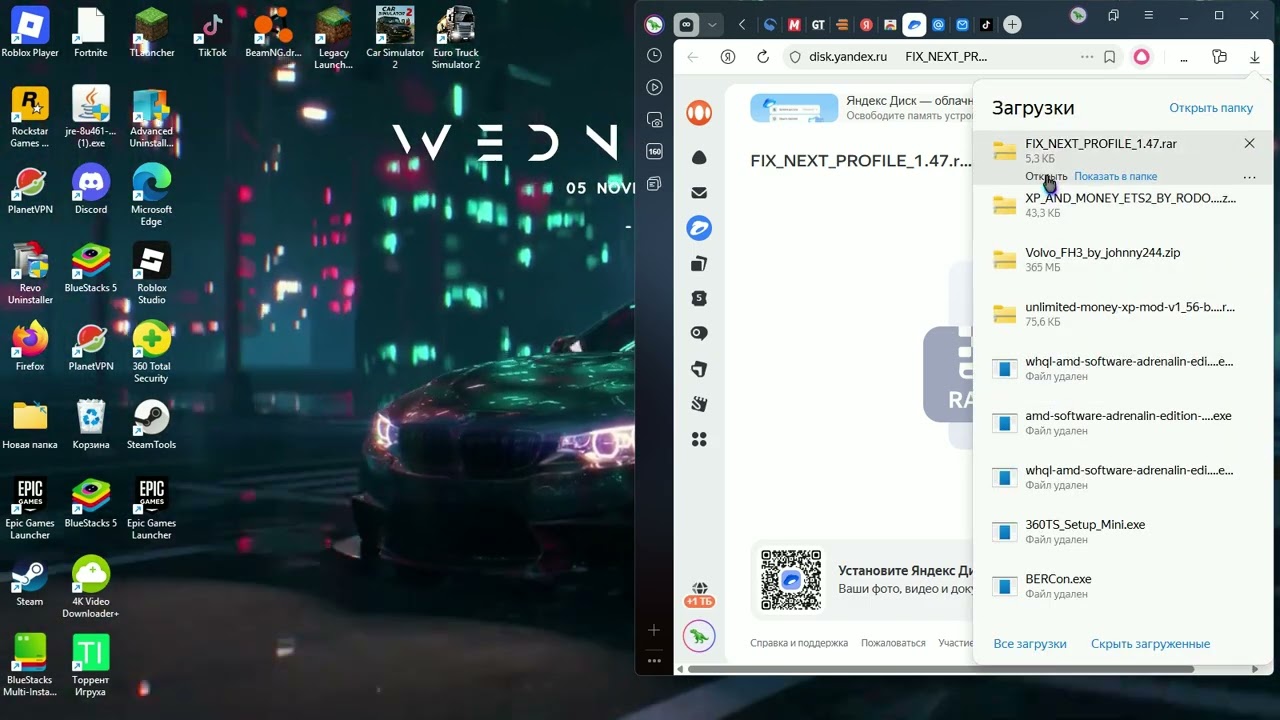1280x720 pixels.
Task: Launch Microsoft Edge from the desktop
Action: (152, 195)
